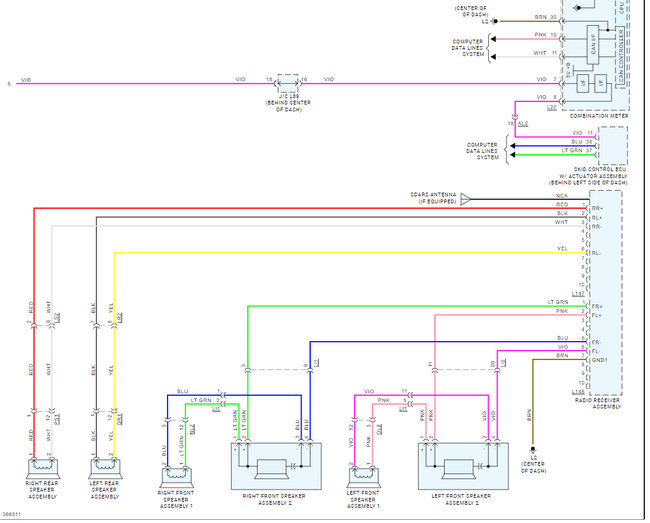Viewport: 650px width, 523px height.
Task: Click the Right Front Speaker Assembly 2 box
Action: pos(276,466)
